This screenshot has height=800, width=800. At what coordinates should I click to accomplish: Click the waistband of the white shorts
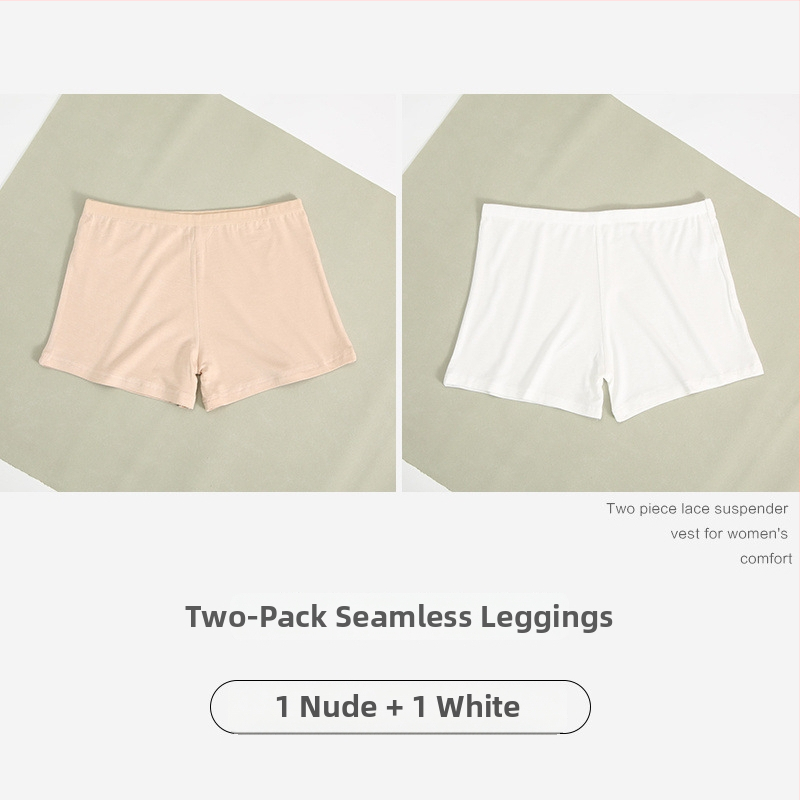597,214
